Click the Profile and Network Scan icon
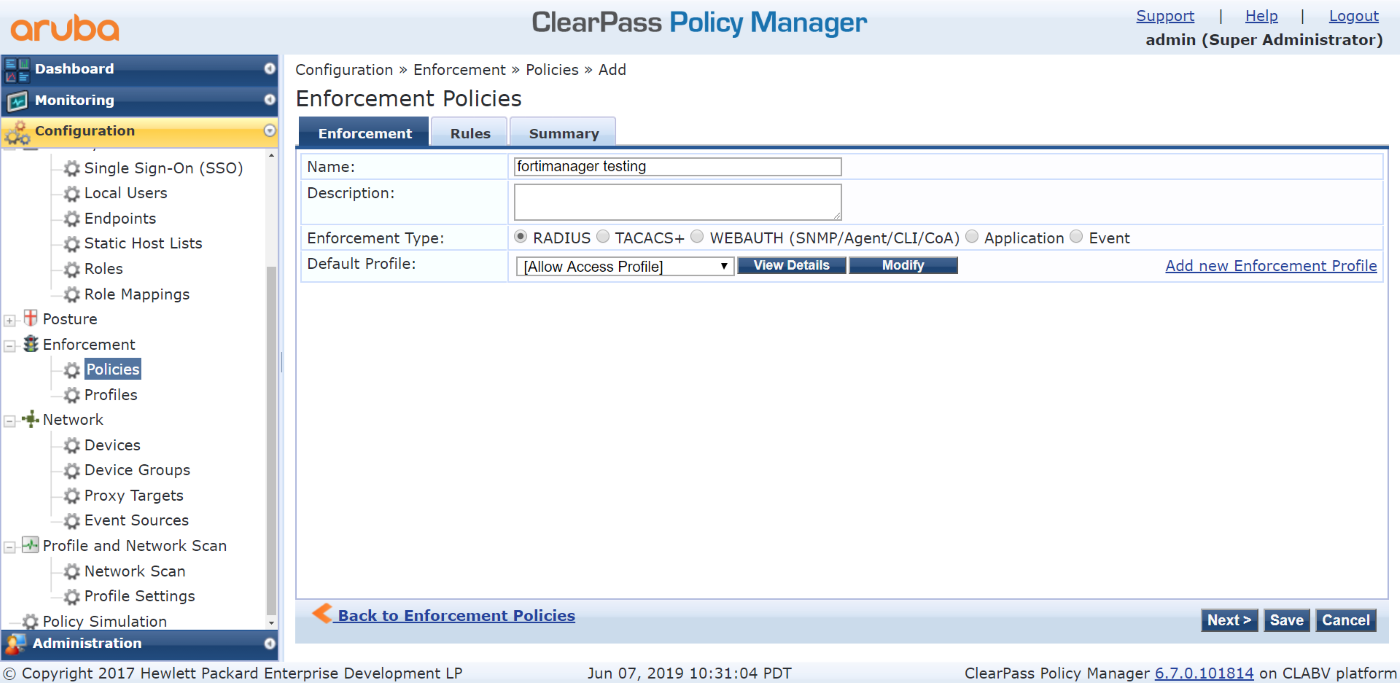This screenshot has width=1400, height=683. pyautogui.click(x=30, y=546)
